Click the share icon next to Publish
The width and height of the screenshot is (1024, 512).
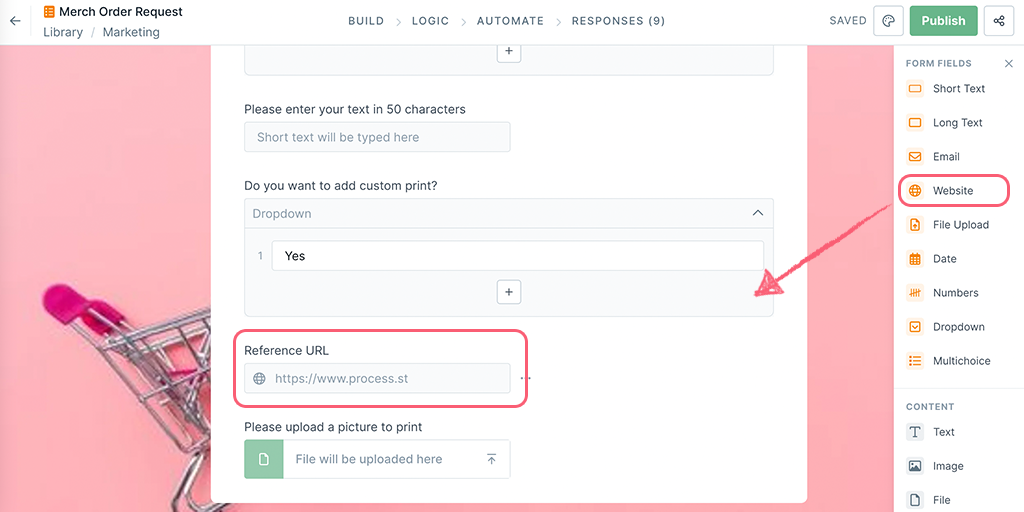[999, 21]
